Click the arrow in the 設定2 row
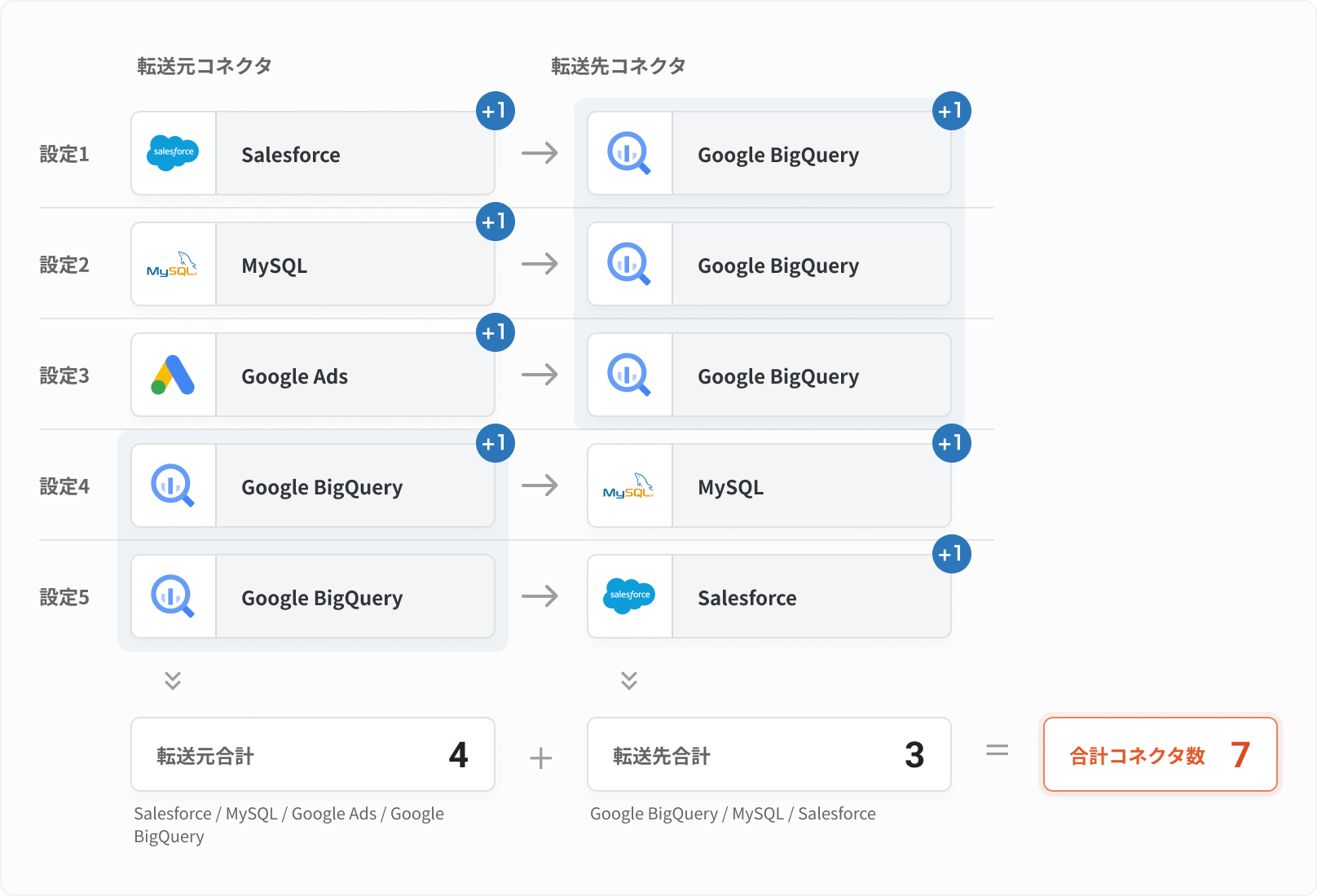This screenshot has height=896, width=1317. click(x=540, y=264)
